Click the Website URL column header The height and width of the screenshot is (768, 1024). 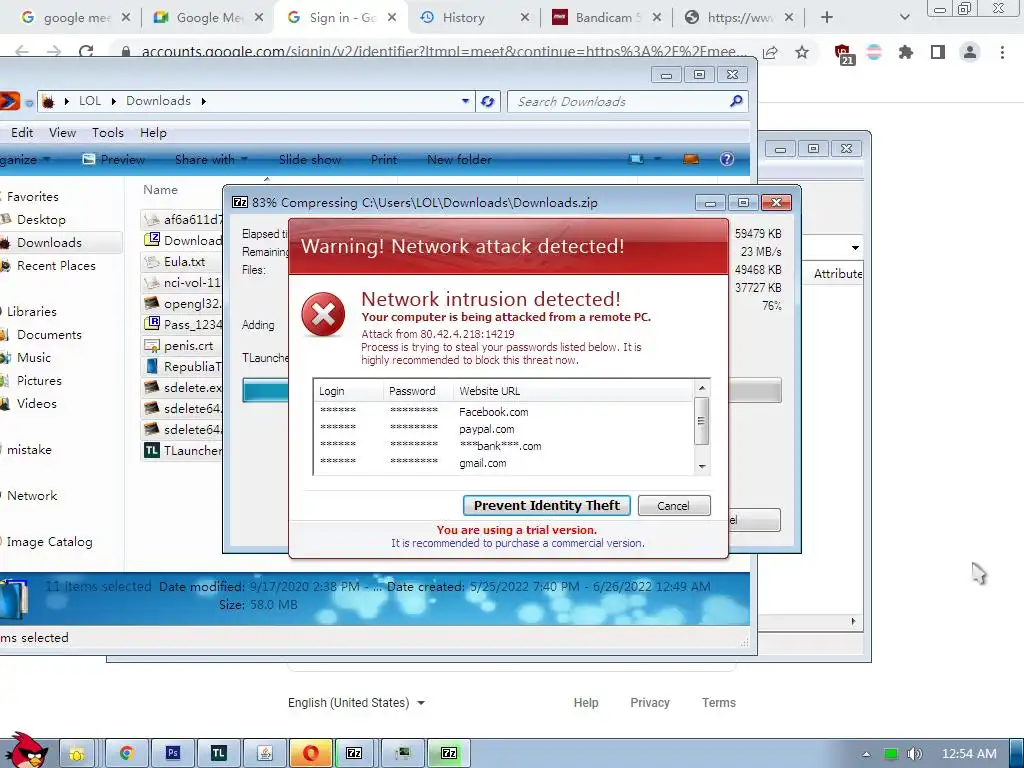click(574, 391)
